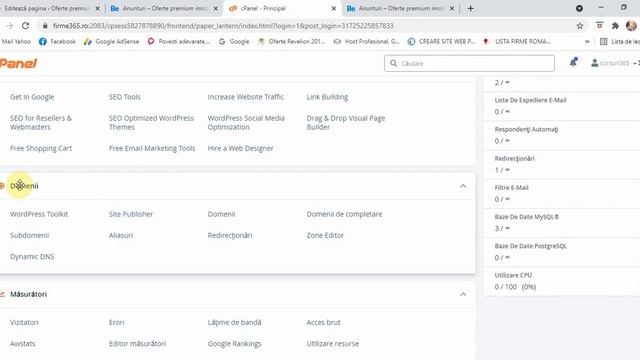Image resolution: width=640 pixels, height=360 pixels.
Task: Open Aliasuri
Action: (121, 235)
